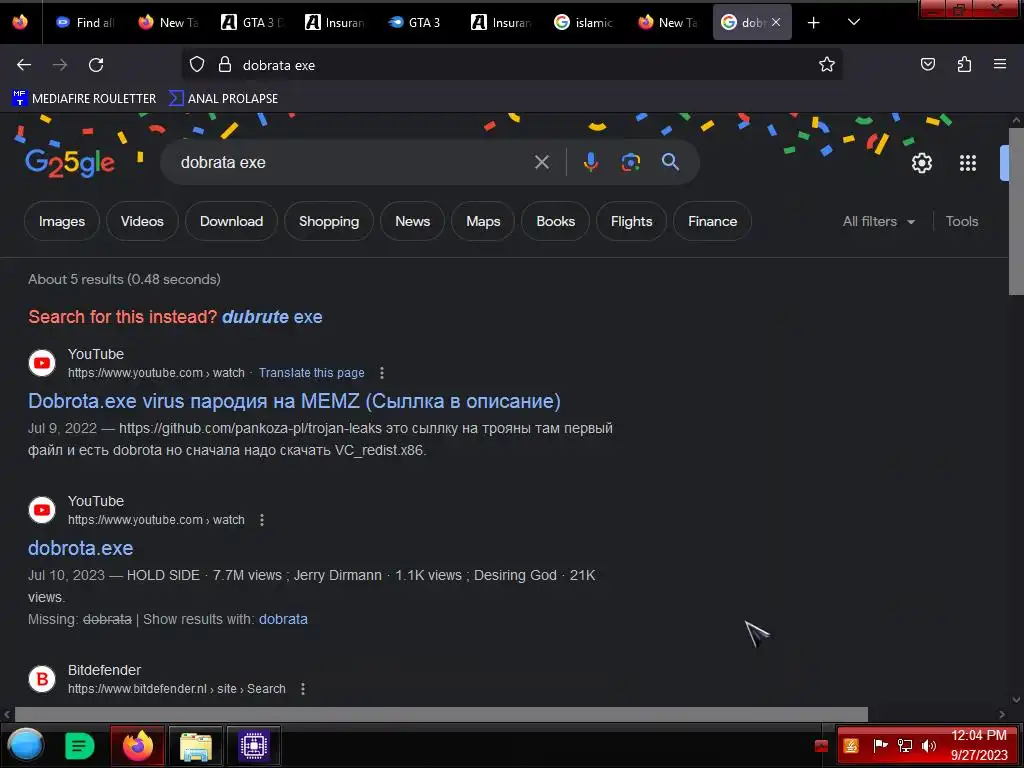
Task: Clear the Google search box text
Action: click(541, 162)
